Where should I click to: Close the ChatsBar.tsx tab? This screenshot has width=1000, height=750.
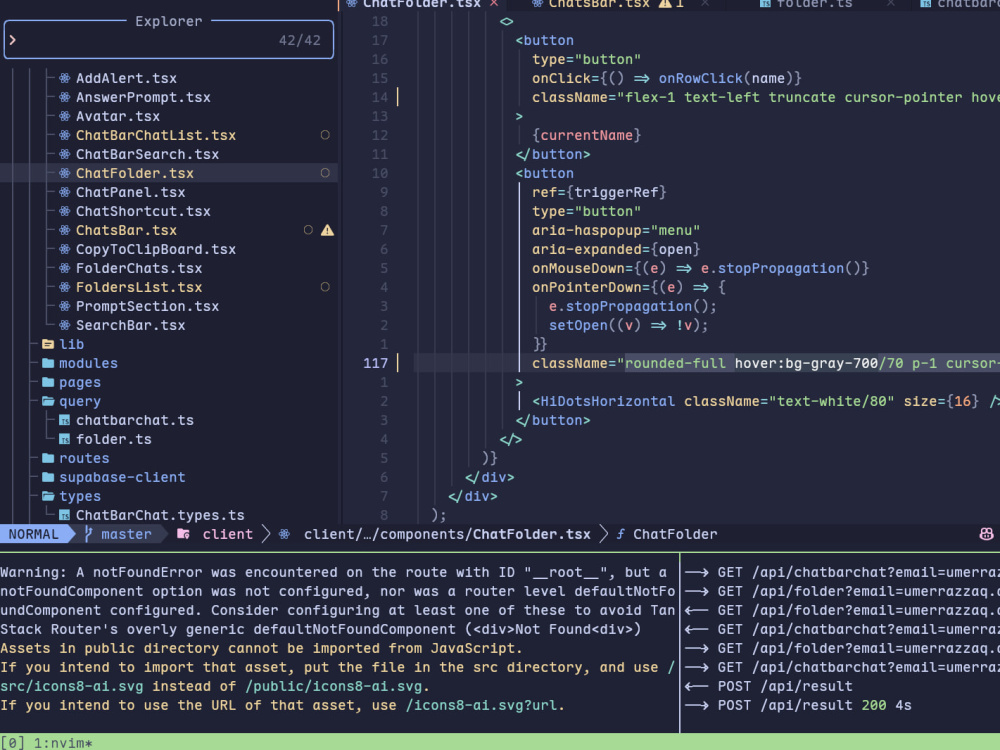coord(705,4)
